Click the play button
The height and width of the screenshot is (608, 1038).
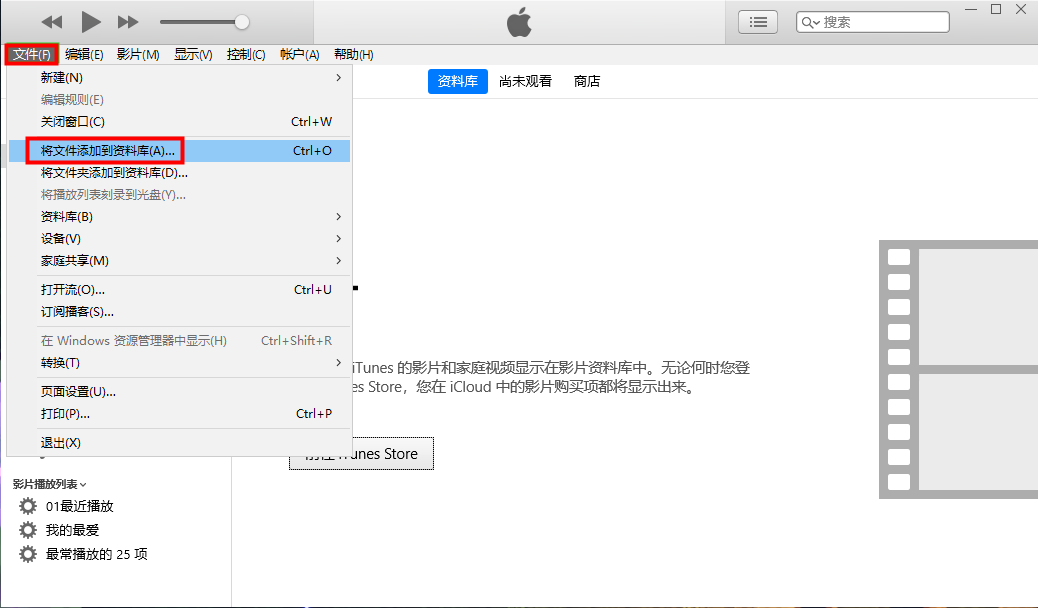(x=91, y=22)
